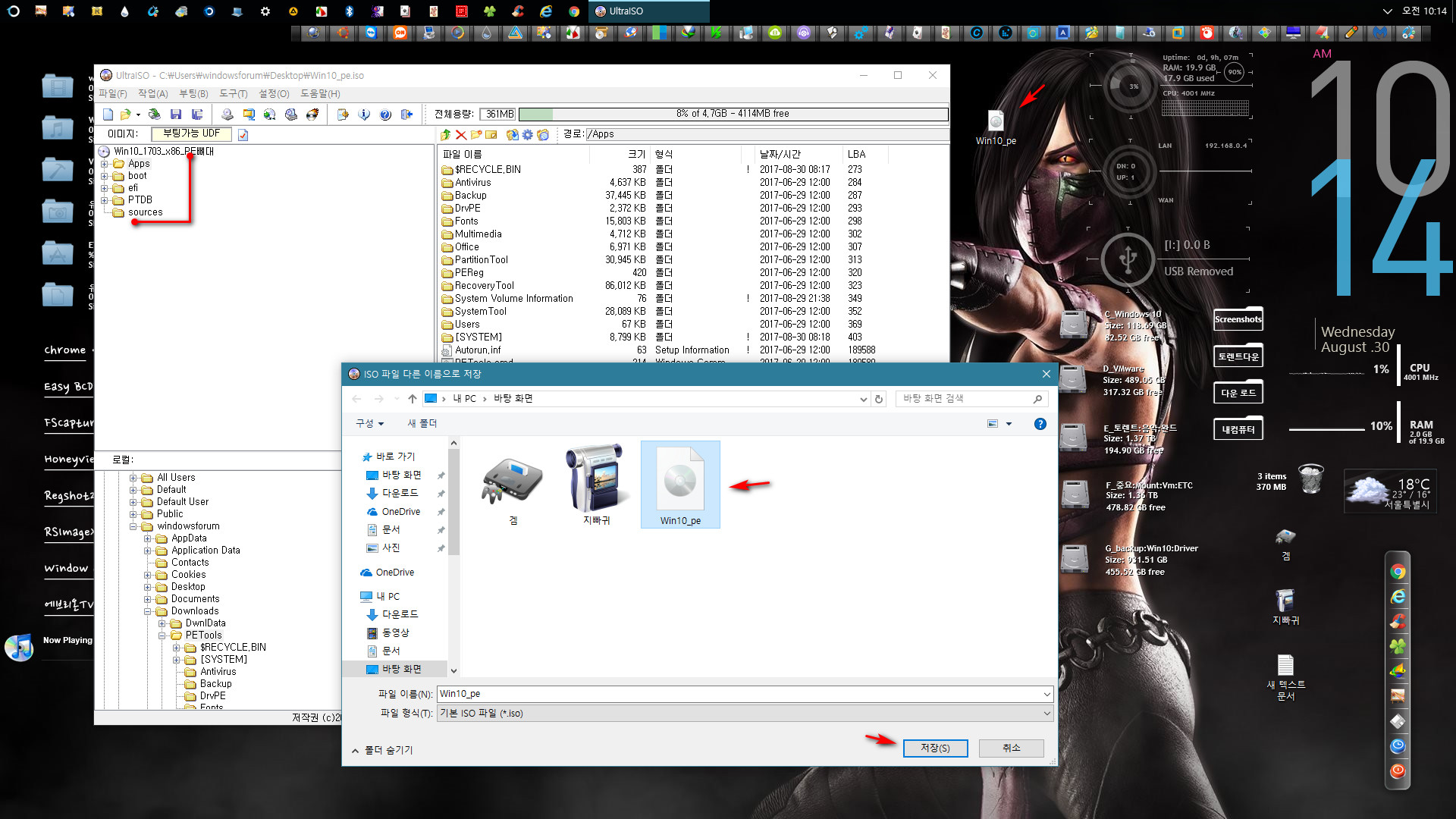Click the Convert image icon in UltraISO toolbar
Screen dimensions: 1456x819
(269, 115)
